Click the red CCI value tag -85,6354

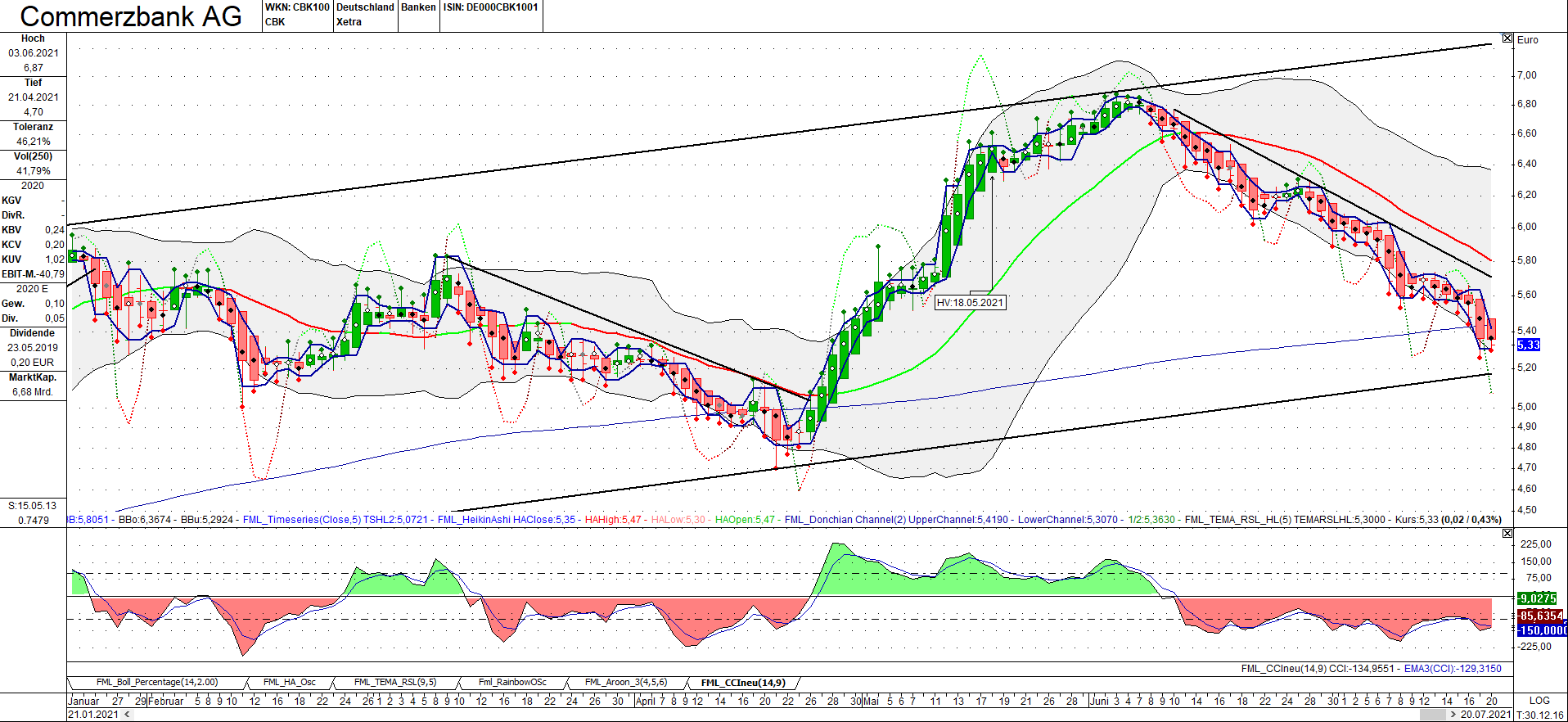click(x=1541, y=616)
